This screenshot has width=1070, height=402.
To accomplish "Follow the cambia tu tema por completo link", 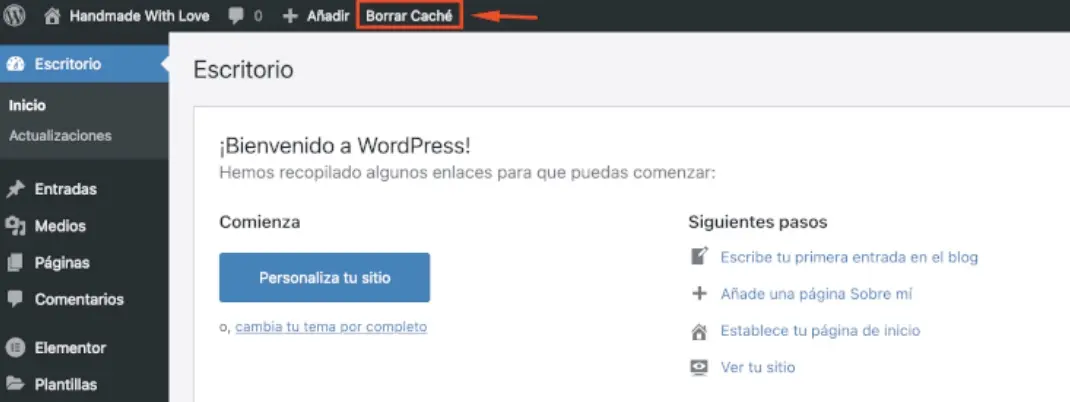I will coord(331,327).
